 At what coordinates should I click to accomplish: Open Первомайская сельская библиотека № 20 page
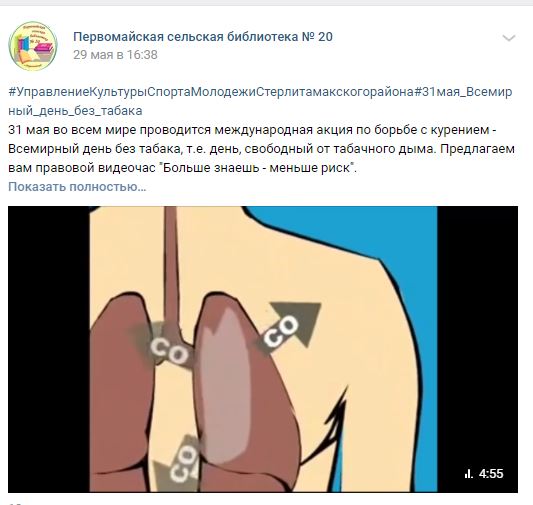[203, 37]
